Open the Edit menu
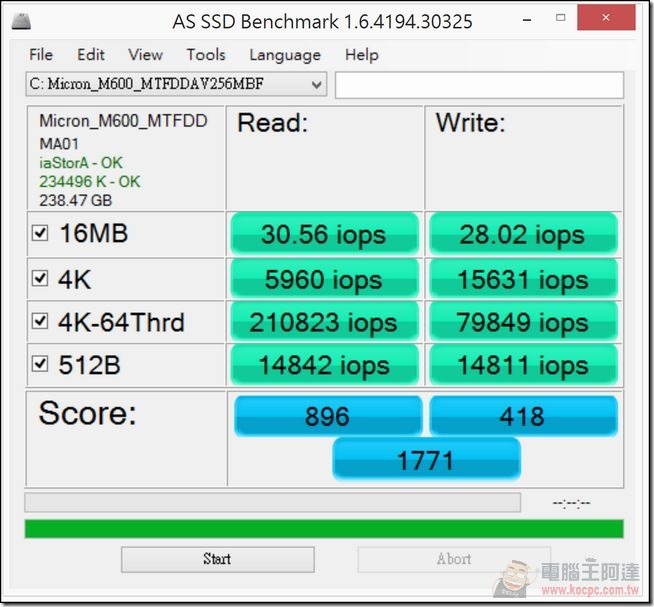 [91, 55]
